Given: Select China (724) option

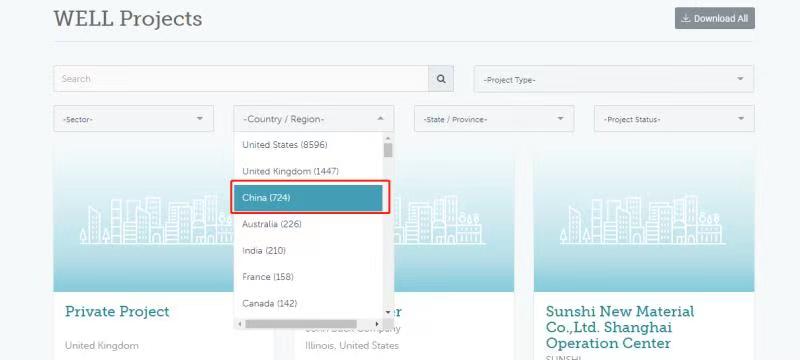Looking at the screenshot, I should click(308, 198).
